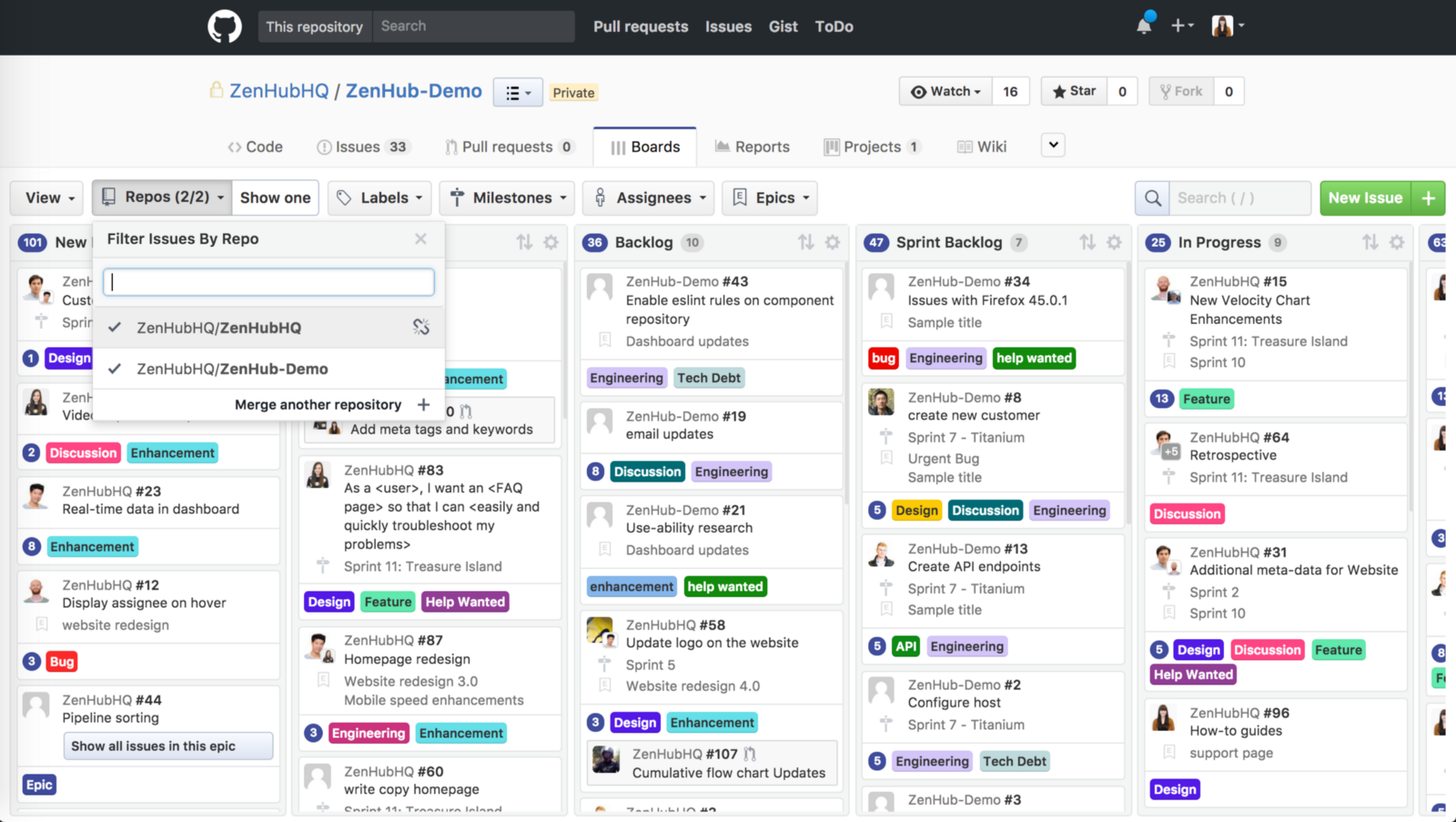Click the assignee avatar on issue #58

[x=600, y=630]
